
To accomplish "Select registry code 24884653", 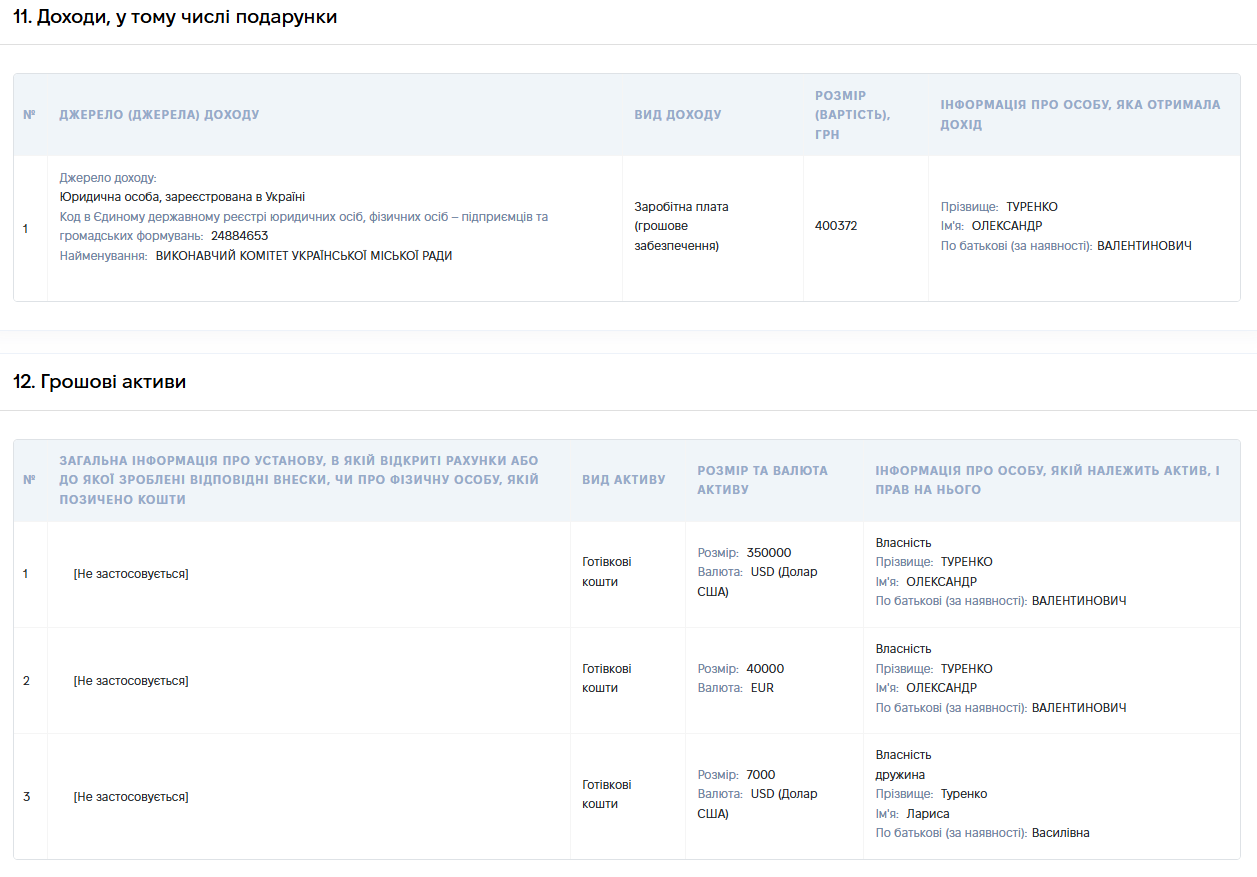I will tap(239, 236).
